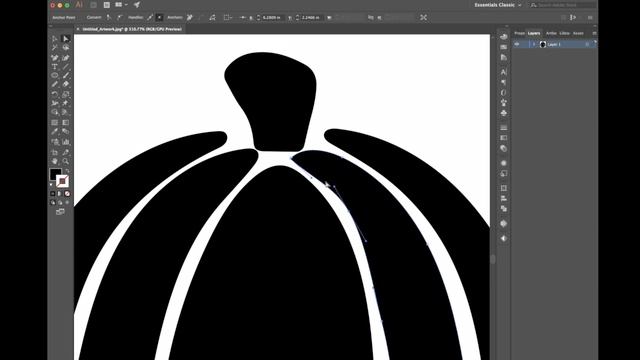Click Layer 1 target circle
Viewport: 640px width, 360px height.
pyautogui.click(x=587, y=44)
